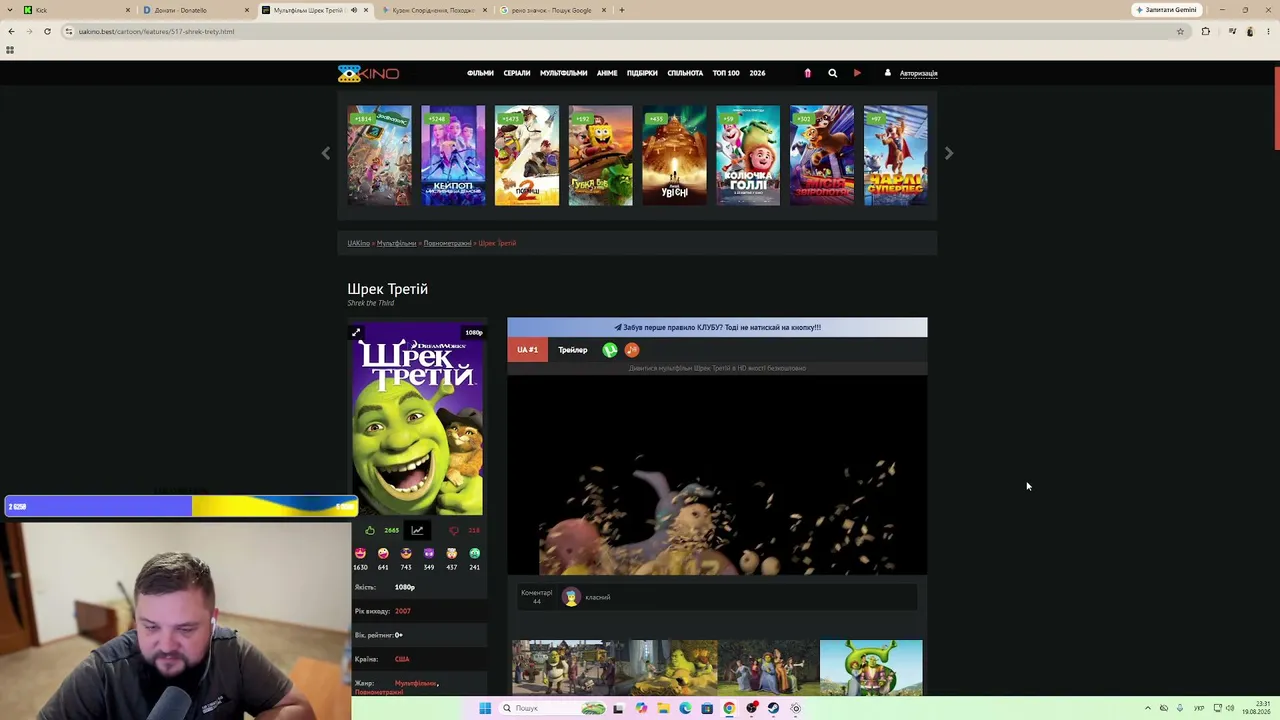Open the rating statistics chart icon
Image resolution: width=1280 pixels, height=720 pixels.
pyautogui.click(x=417, y=530)
